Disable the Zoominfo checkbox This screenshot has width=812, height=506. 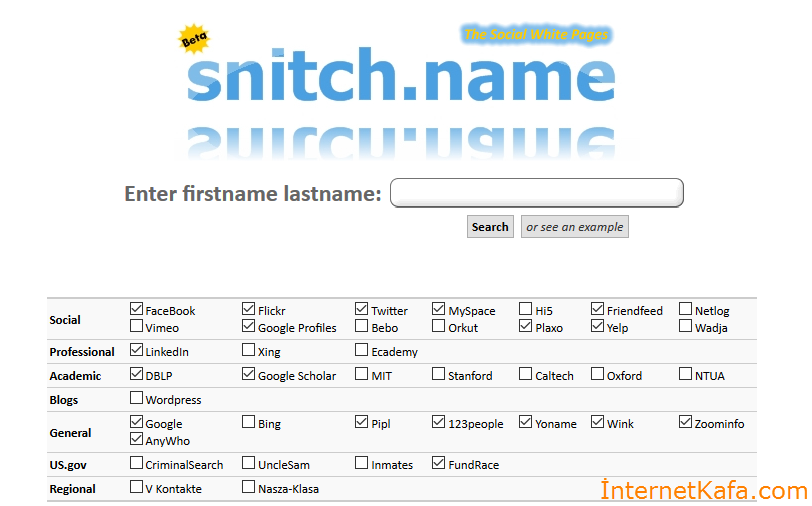point(686,422)
